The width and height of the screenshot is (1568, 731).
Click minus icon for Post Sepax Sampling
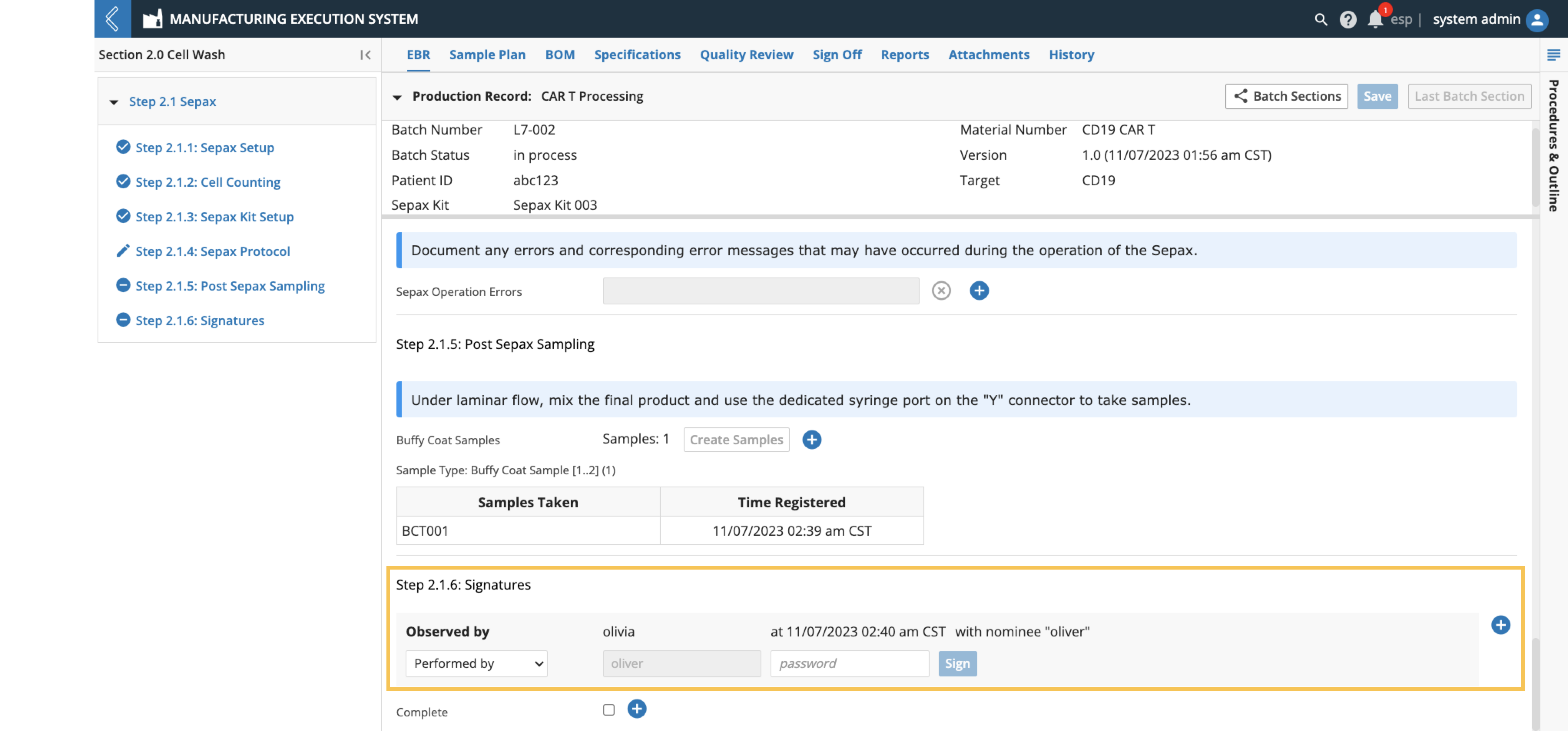[x=123, y=285]
